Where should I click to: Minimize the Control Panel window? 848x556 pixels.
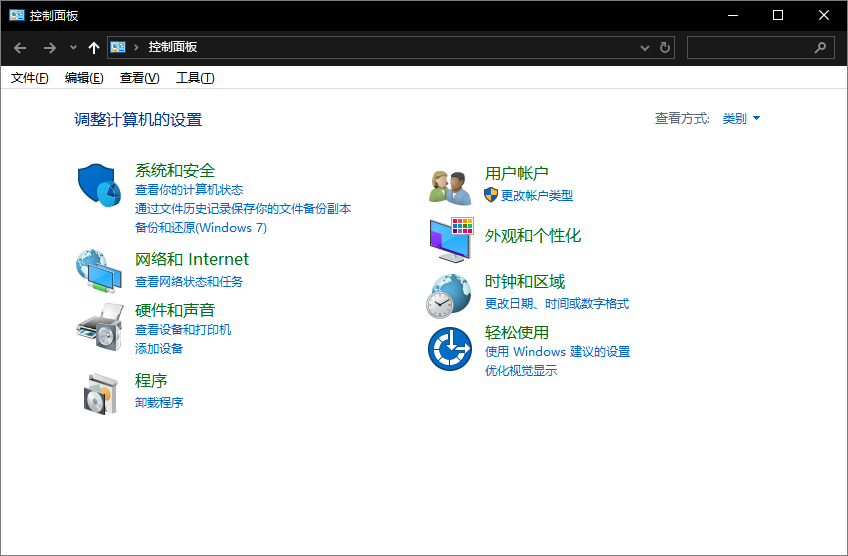click(733, 15)
